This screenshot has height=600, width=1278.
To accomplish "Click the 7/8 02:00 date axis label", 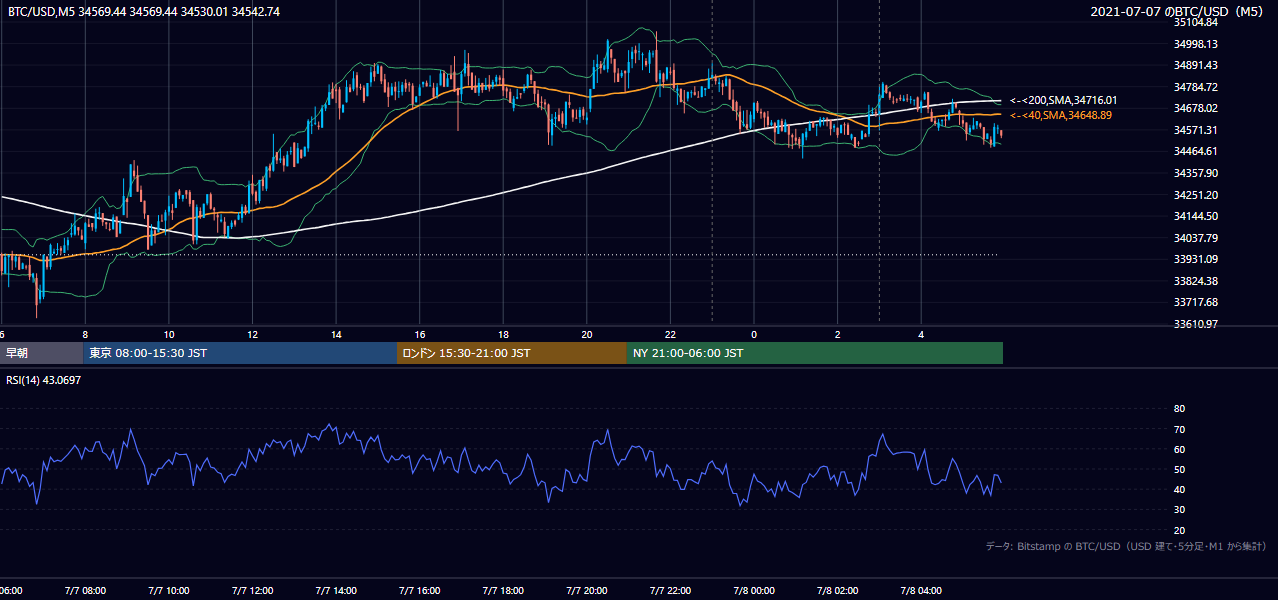I will pos(838,591).
